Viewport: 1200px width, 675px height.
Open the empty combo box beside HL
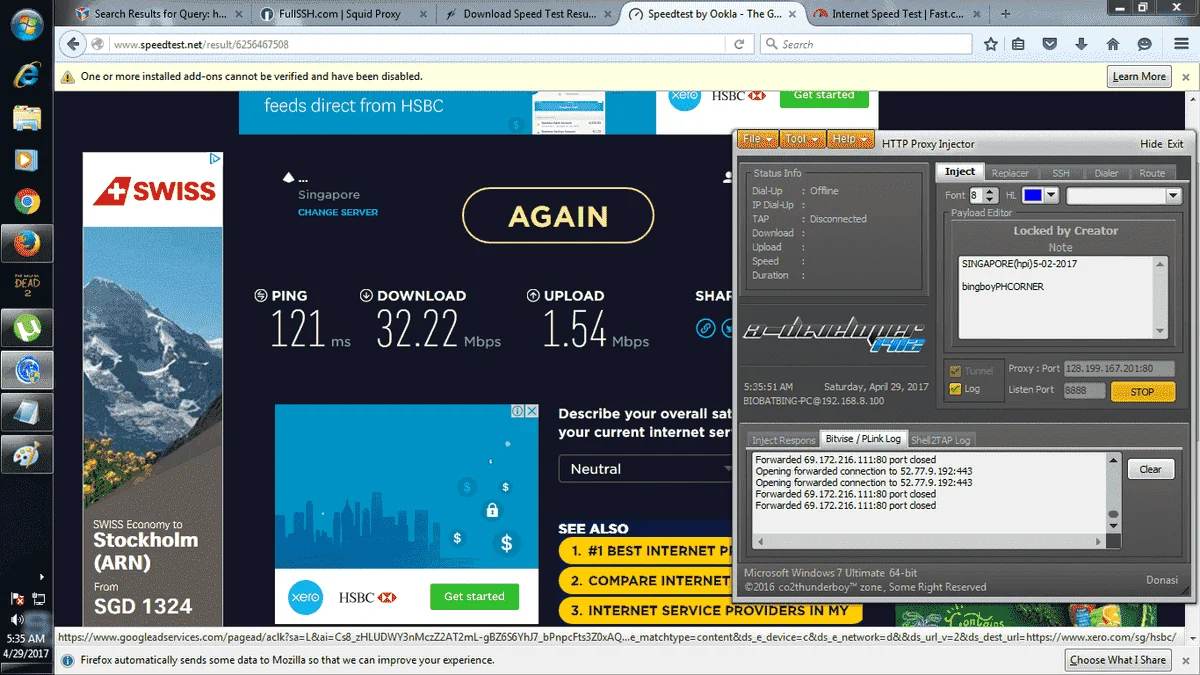tap(1124, 196)
